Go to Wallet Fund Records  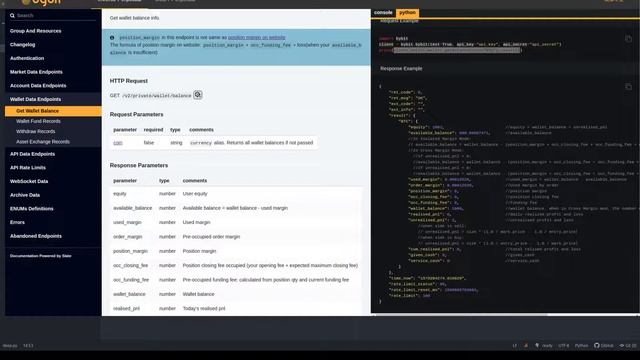38,121
